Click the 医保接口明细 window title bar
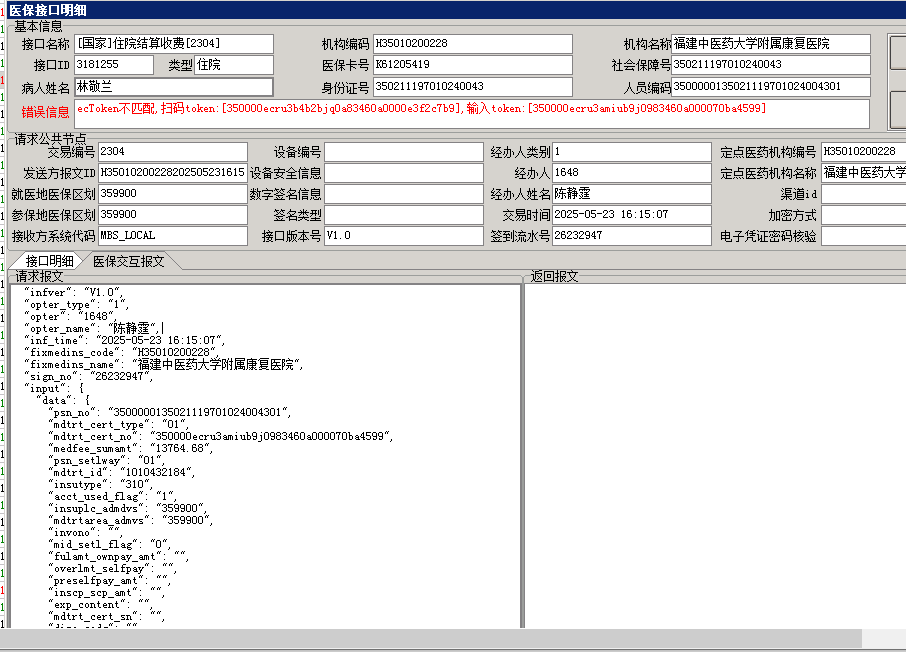This screenshot has width=906, height=652. point(456,10)
